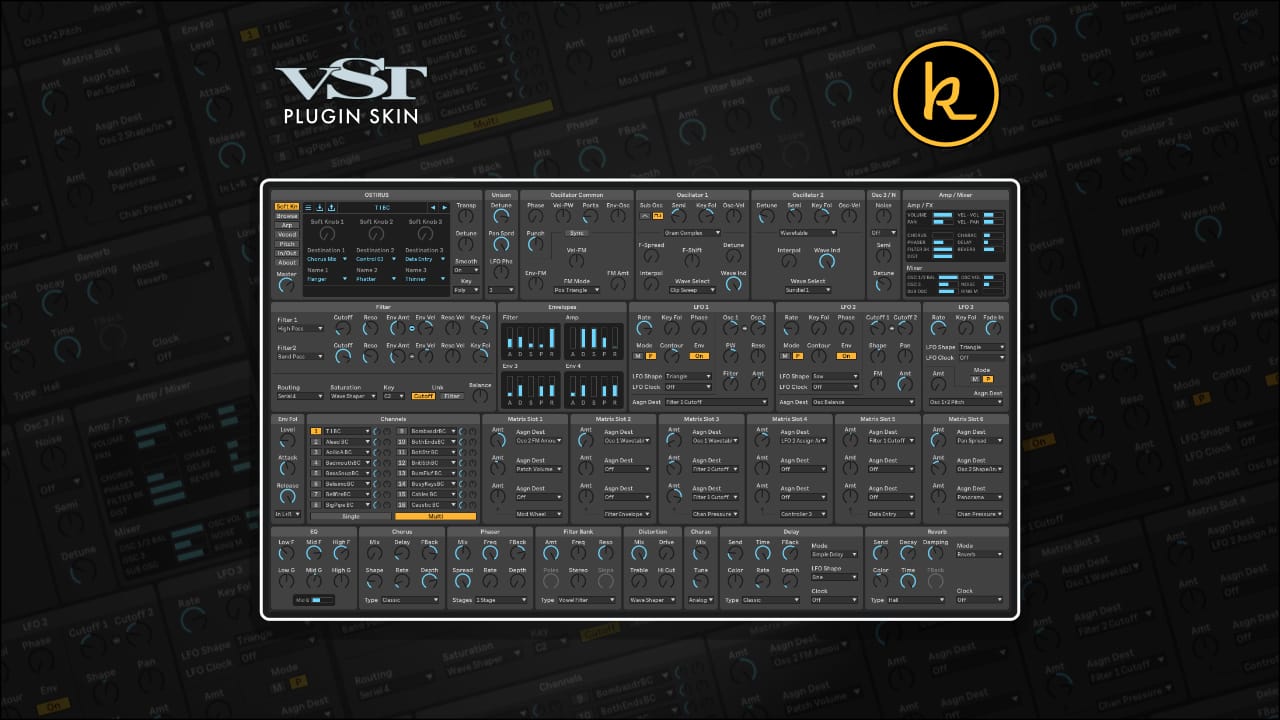1280x720 pixels.
Task: Adjust the Mixer OSC VOL bar
Action: click(994, 277)
